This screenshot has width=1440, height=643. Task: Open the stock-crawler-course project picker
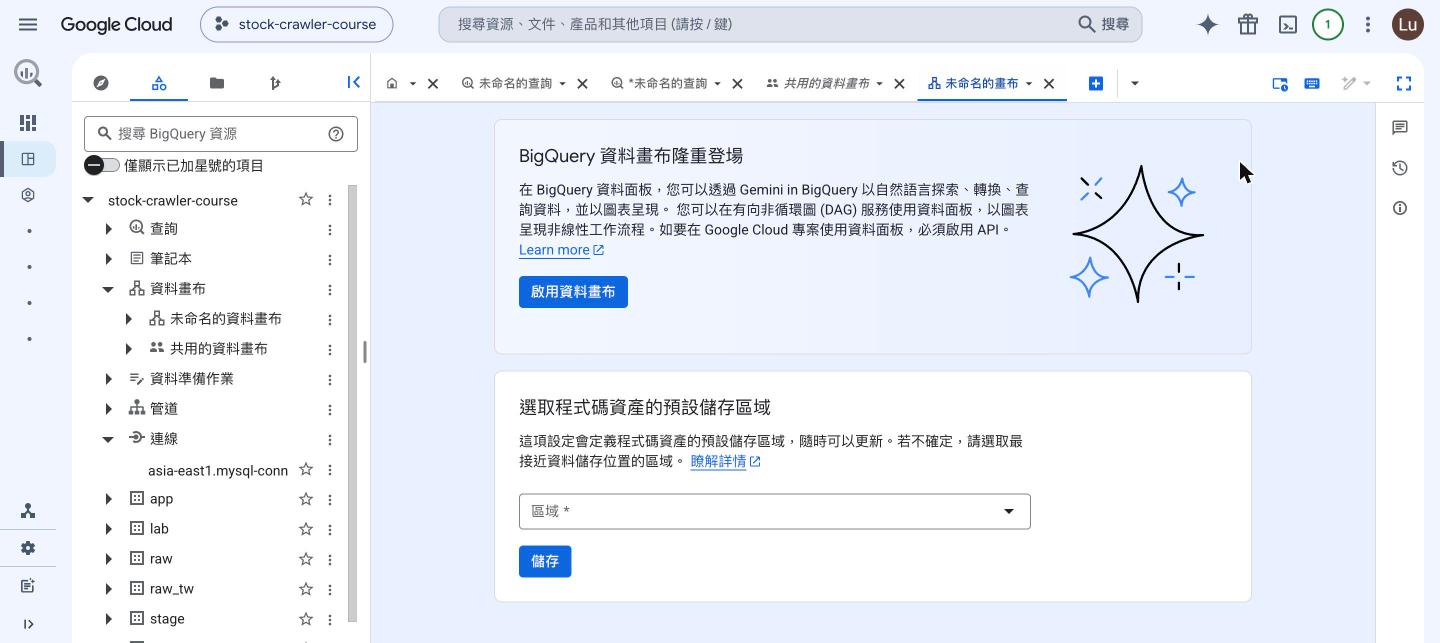tap(296, 24)
